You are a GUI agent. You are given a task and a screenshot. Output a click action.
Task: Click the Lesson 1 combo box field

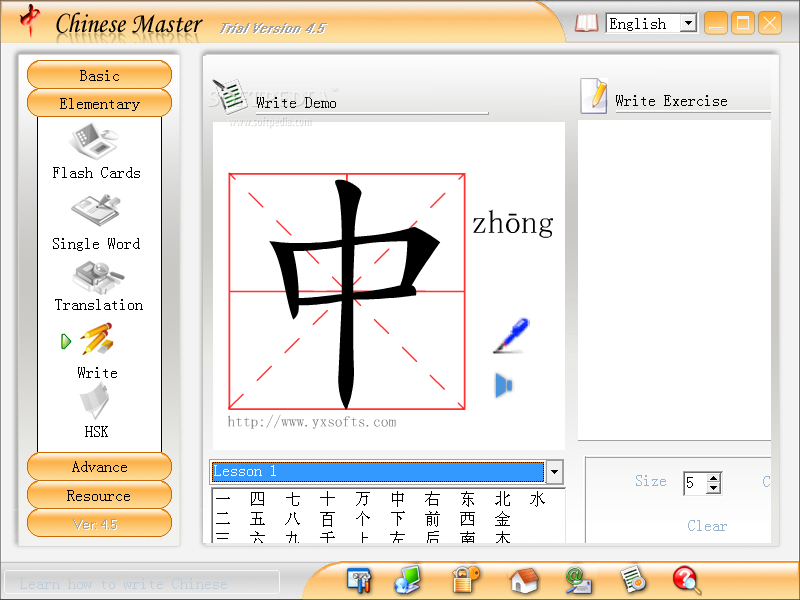[x=378, y=471]
